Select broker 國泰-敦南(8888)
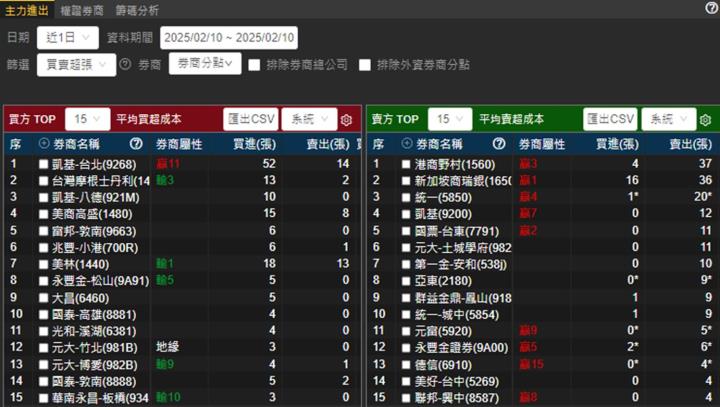Image resolution: width=720 pixels, height=407 pixels. click(x=94, y=381)
